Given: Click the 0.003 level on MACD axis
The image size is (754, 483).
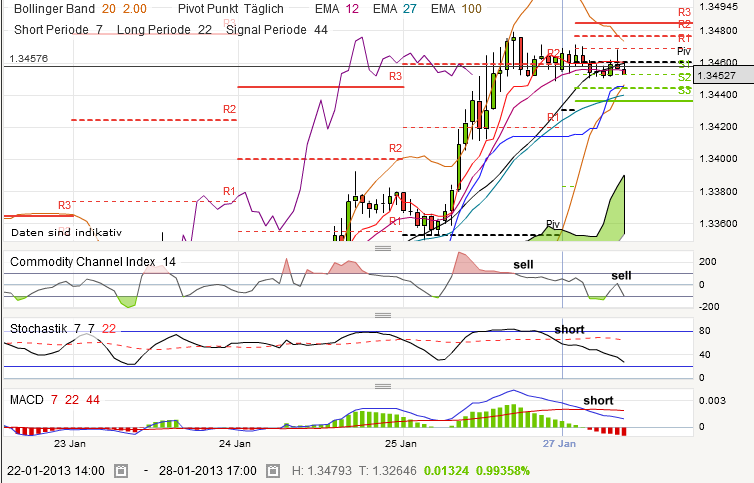Looking at the screenshot, I should pyautogui.click(x=712, y=401).
